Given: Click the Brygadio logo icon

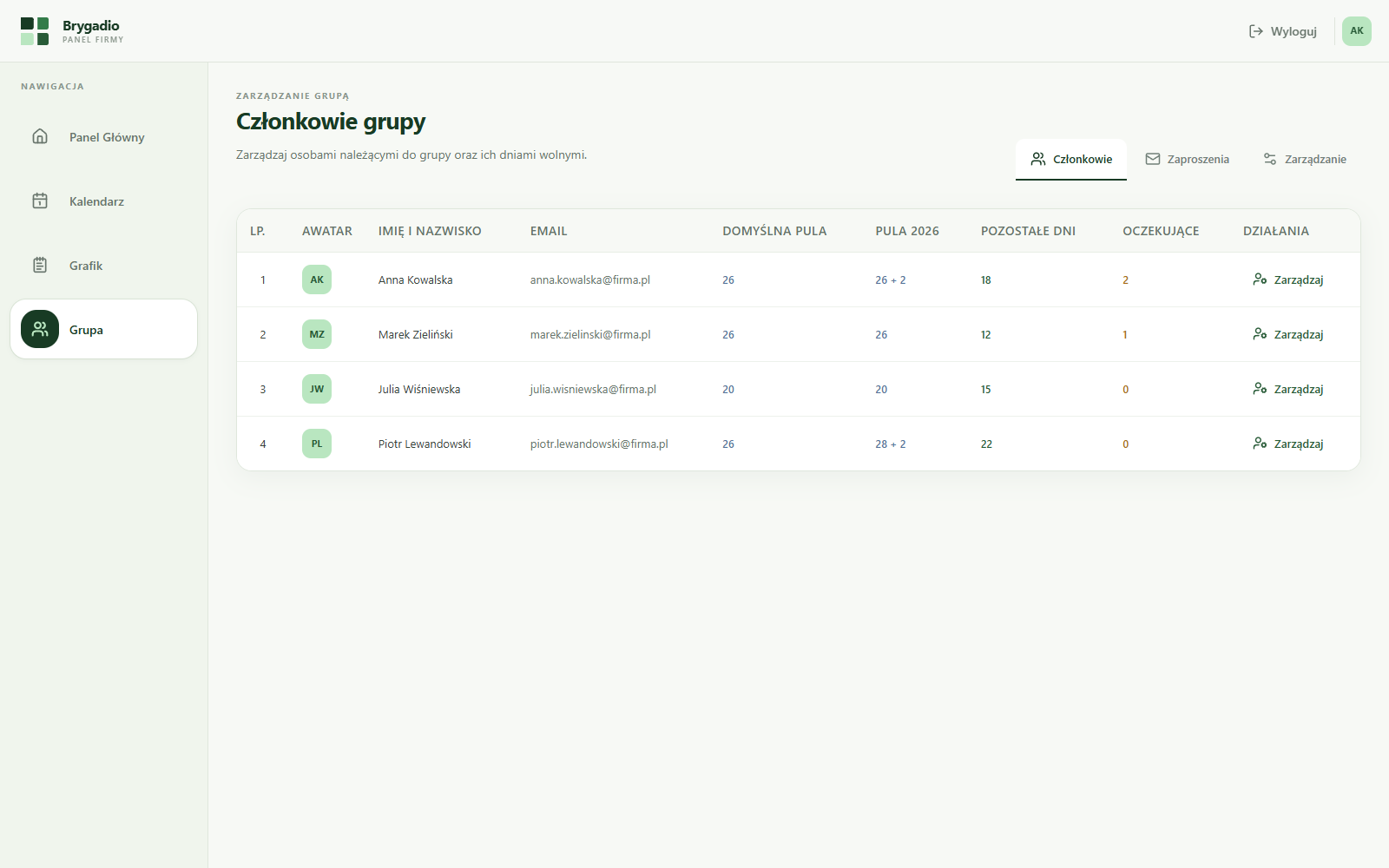Looking at the screenshot, I should pyautogui.click(x=35, y=31).
